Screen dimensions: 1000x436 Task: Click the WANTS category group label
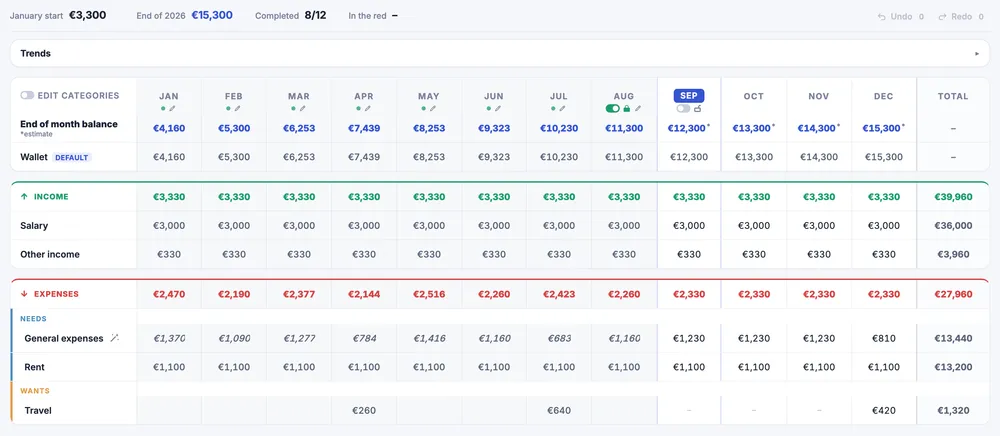(x=34, y=391)
